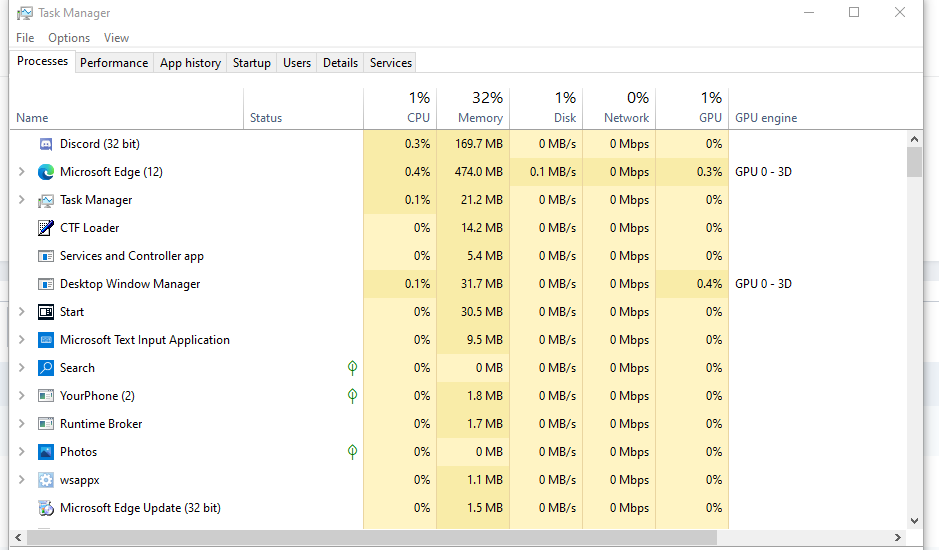Switch to the Performance tab
This screenshot has width=939, height=550.
pos(114,63)
